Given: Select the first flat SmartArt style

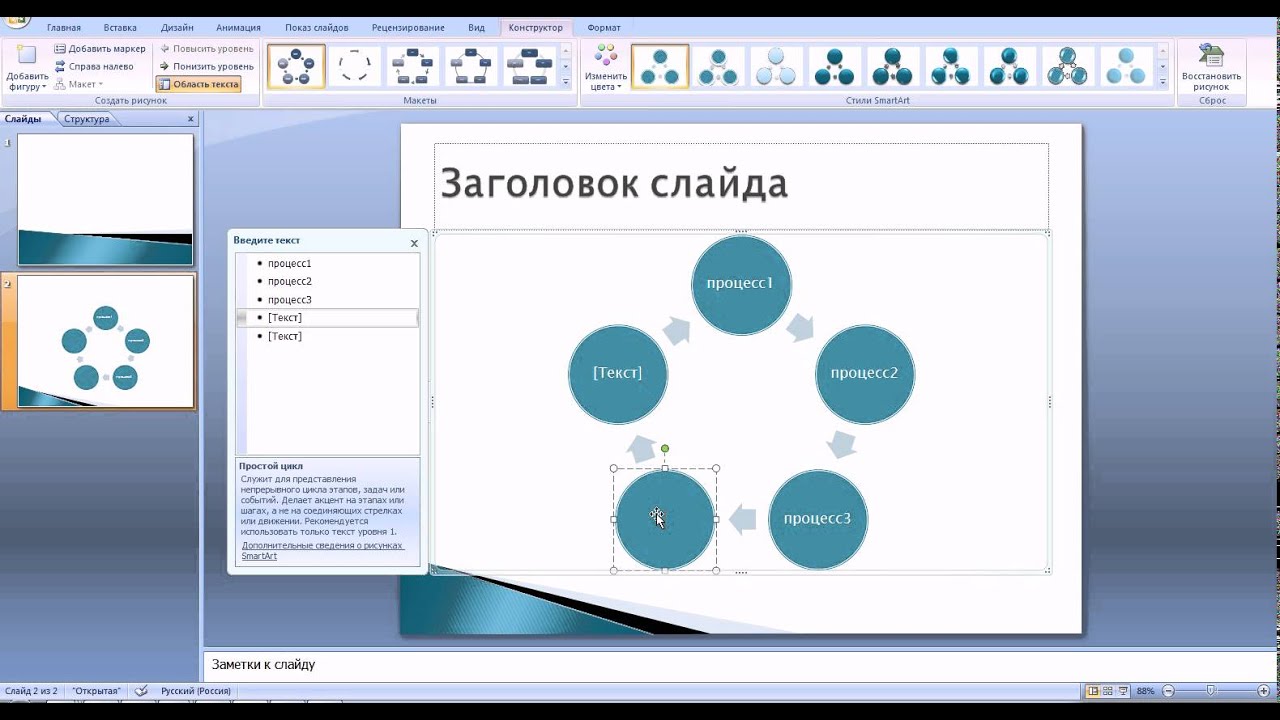Looking at the screenshot, I should [x=660, y=66].
